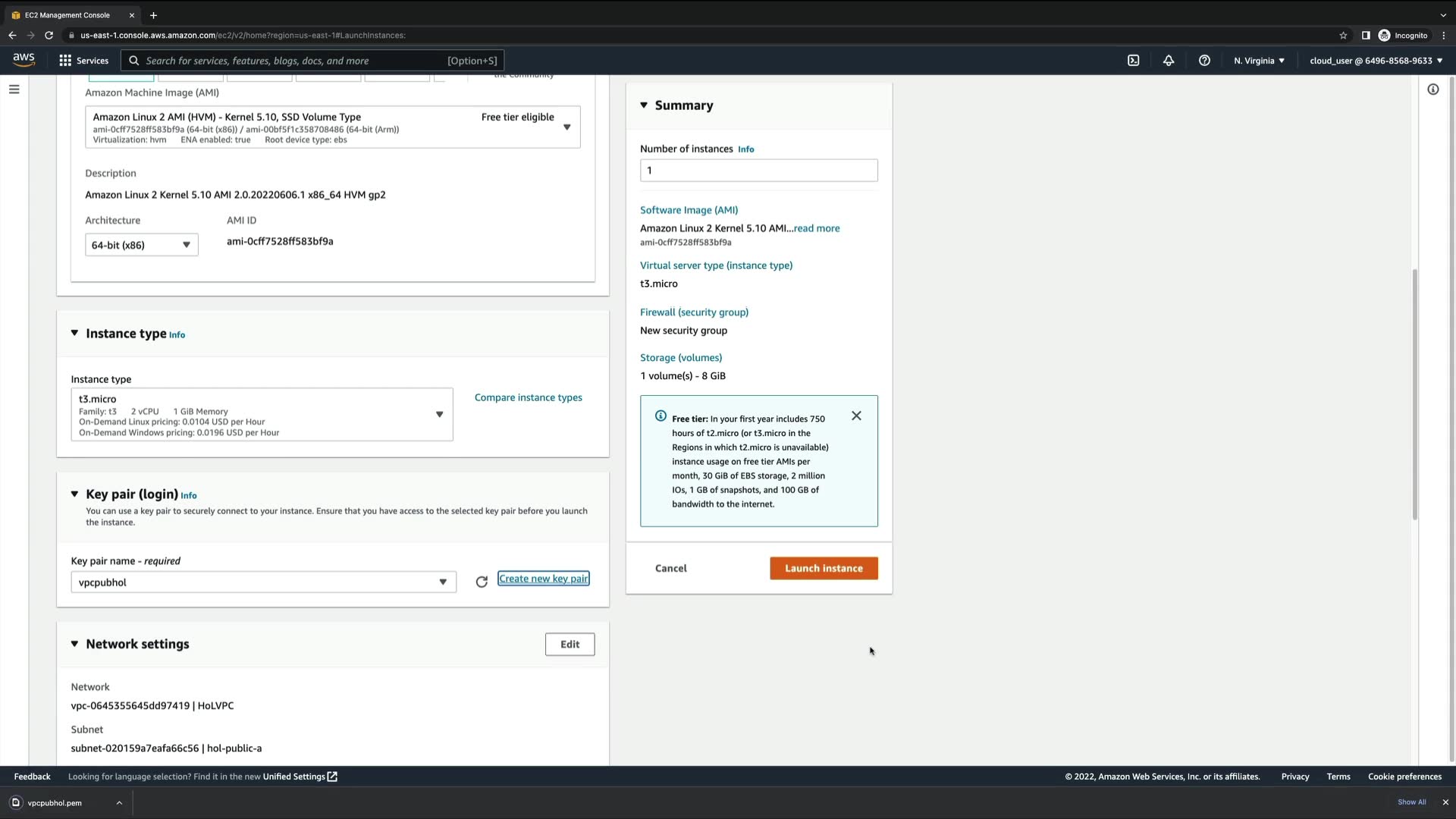This screenshot has height=819, width=1456.
Task: Collapse the Summary panel
Action: point(644,105)
